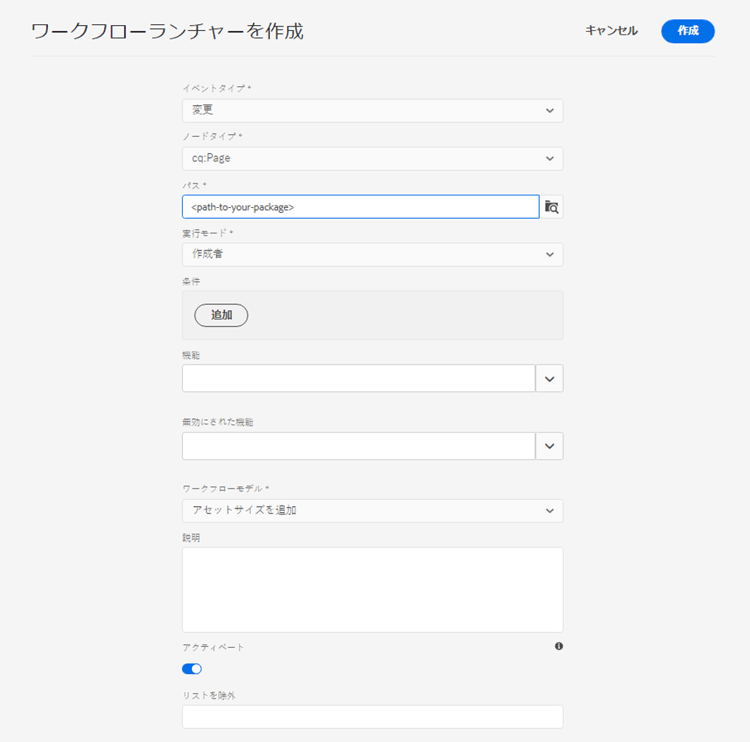Open the ノードタイプ cq:Page dropdown
Screen dimensions: 750x742
point(372,158)
